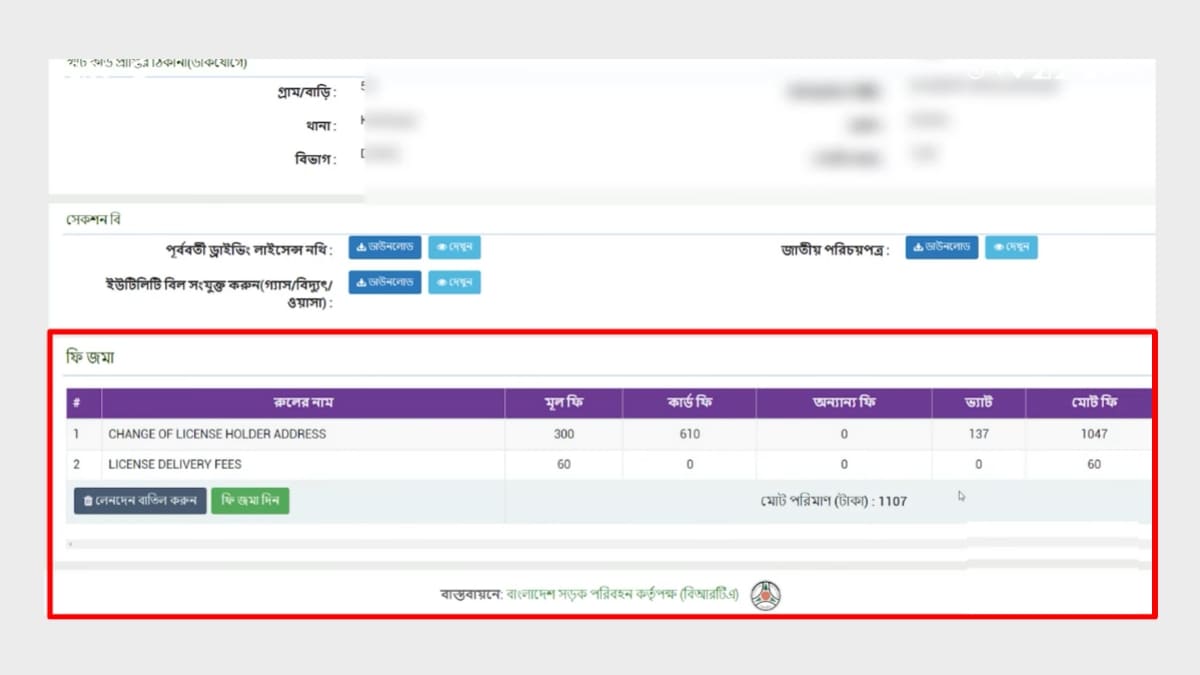Click the horizontal scrollbar below the fee table

click(600, 543)
